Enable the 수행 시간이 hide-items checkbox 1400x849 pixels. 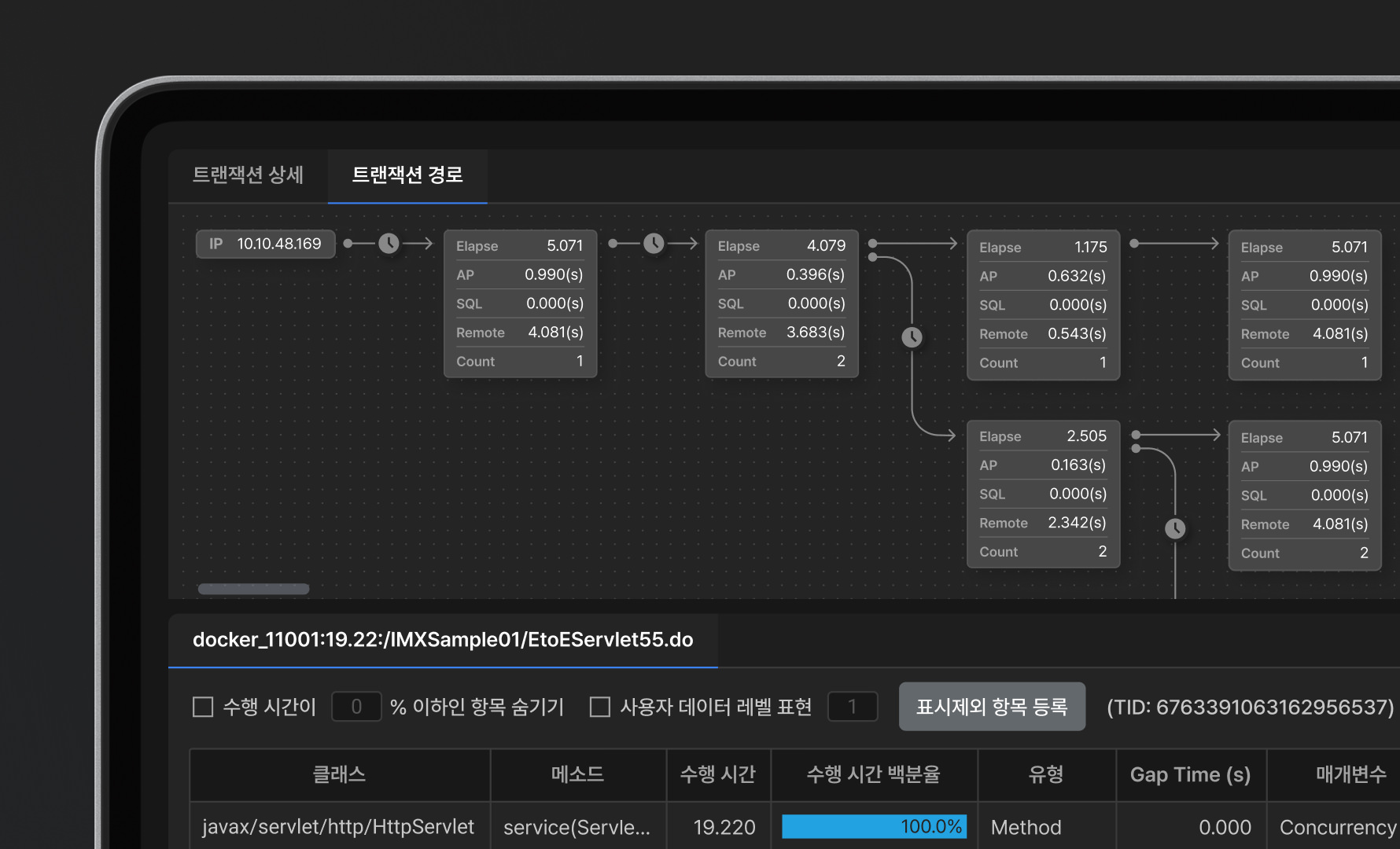click(x=203, y=707)
